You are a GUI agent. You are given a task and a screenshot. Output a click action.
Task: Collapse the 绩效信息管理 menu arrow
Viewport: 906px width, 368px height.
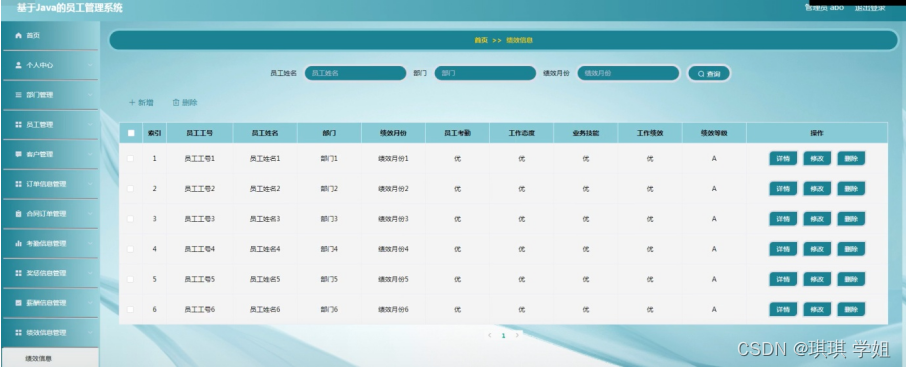tap(90, 333)
